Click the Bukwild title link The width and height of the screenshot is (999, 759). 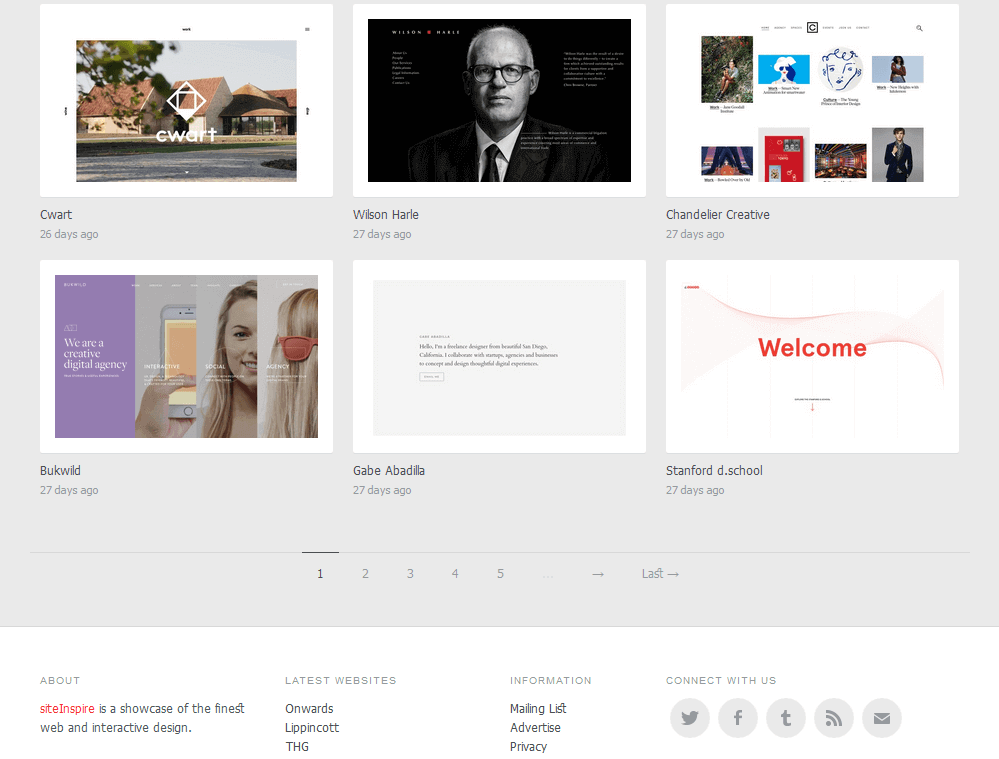61,470
